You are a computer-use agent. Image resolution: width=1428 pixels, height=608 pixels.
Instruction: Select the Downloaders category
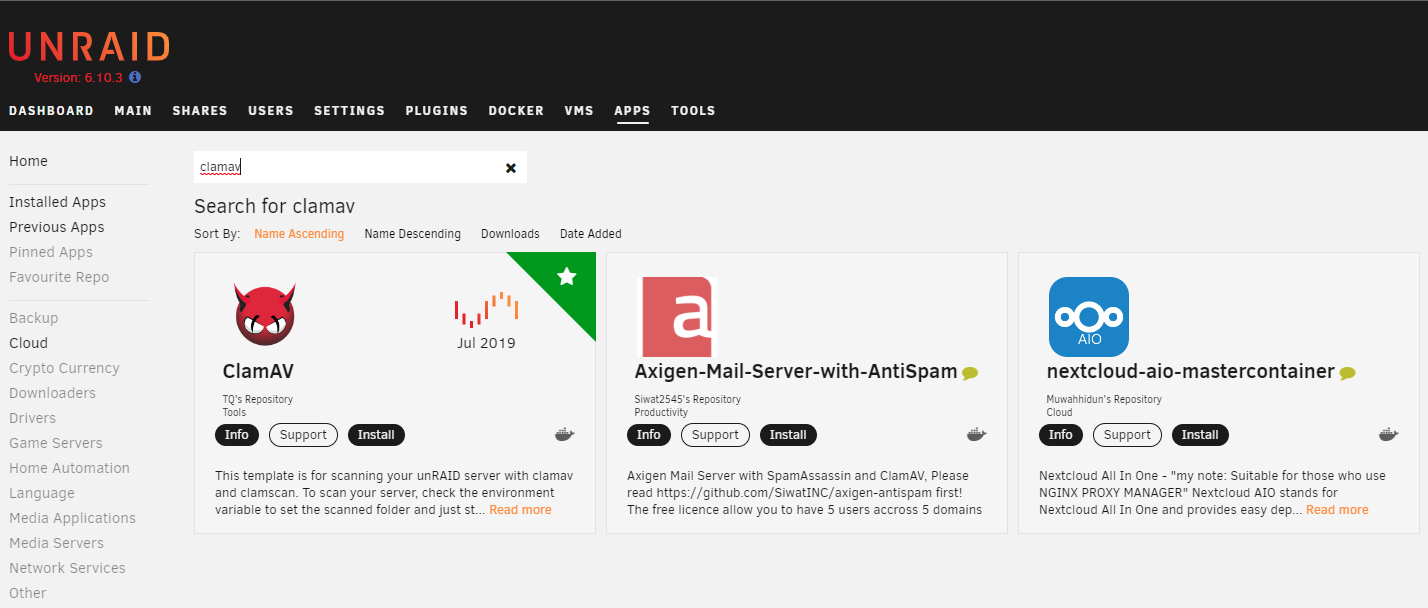(53, 393)
